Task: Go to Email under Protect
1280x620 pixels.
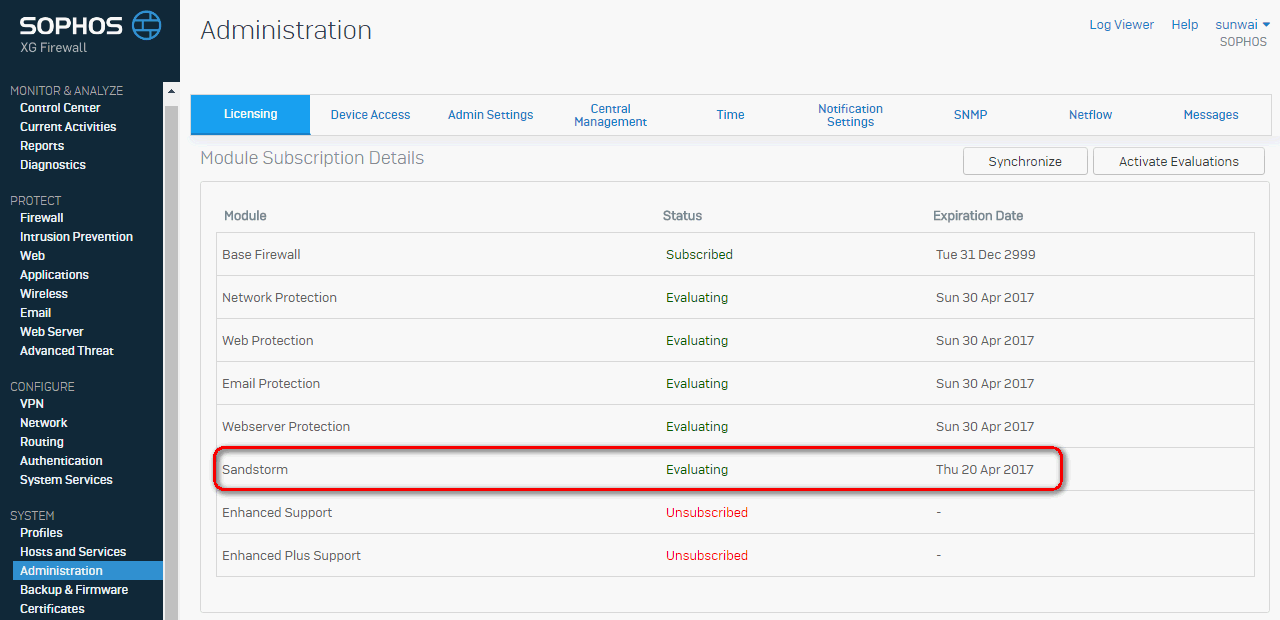Action: 35,313
